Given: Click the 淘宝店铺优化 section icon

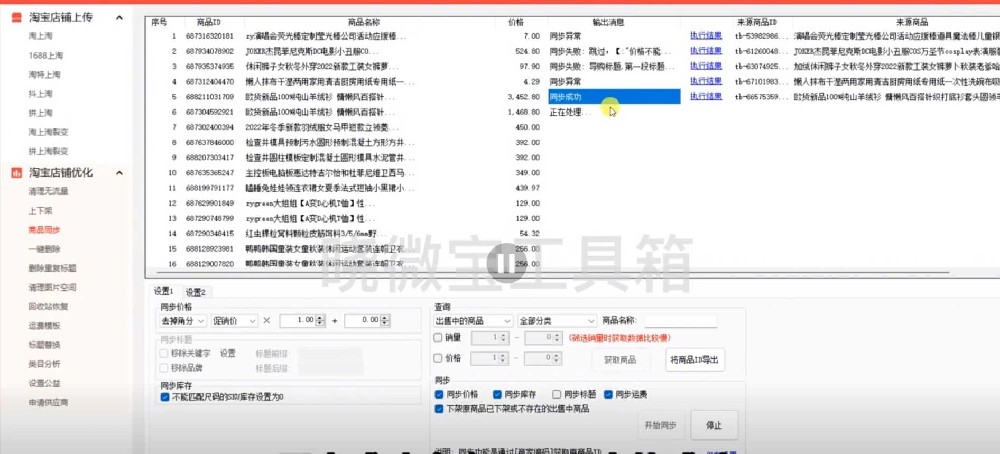Looking at the screenshot, I should [x=17, y=173].
